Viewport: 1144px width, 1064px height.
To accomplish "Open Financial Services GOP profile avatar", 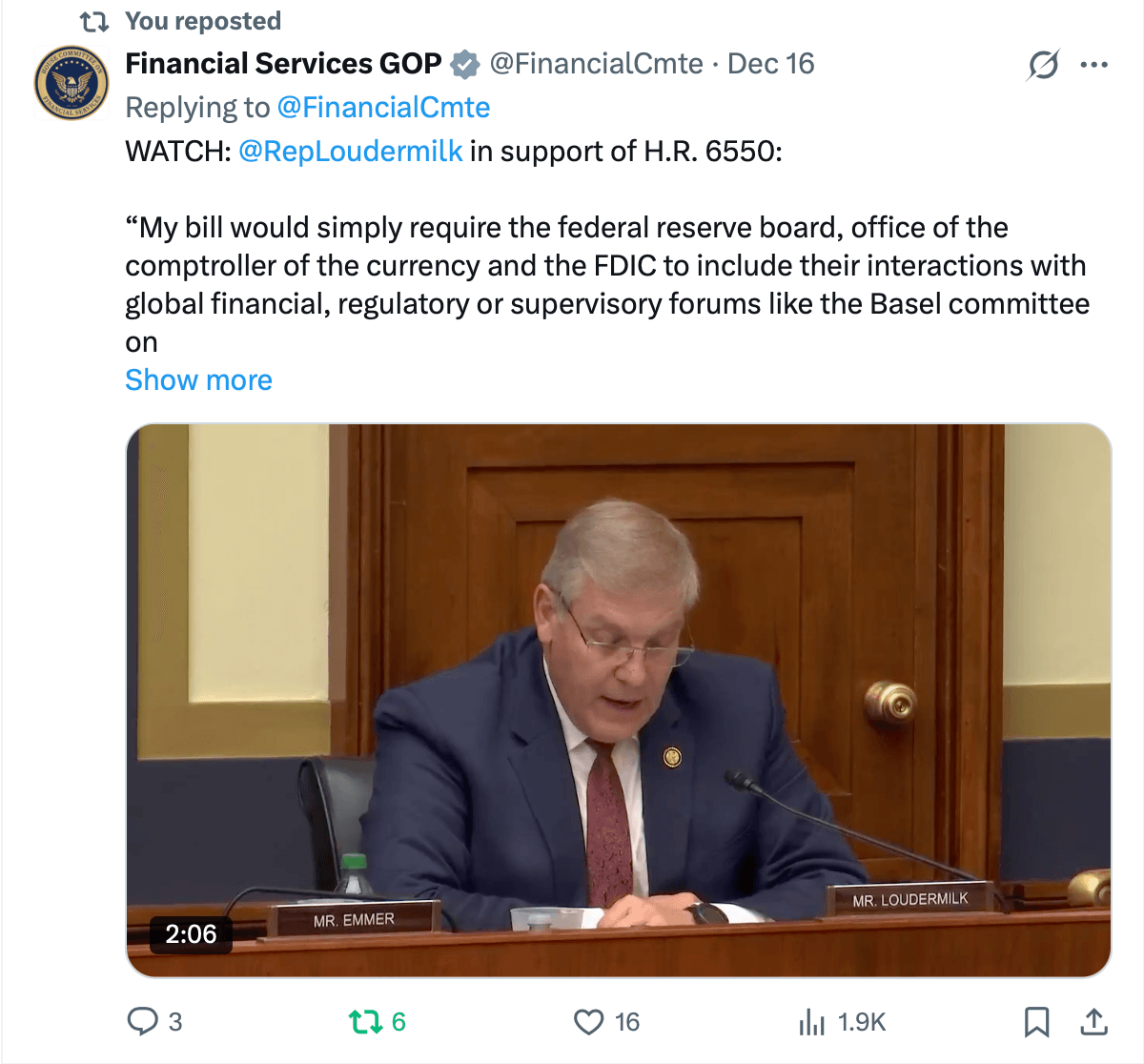I will point(71,84).
